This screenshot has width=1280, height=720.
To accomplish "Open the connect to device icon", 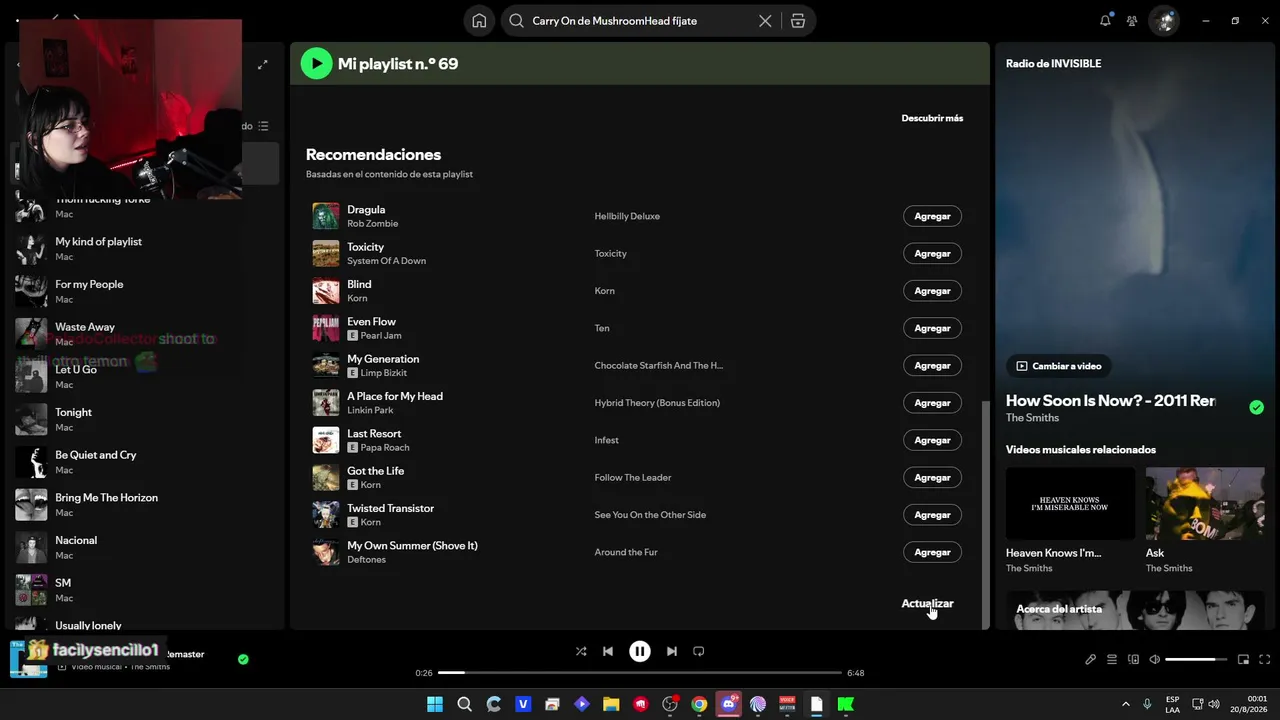I will coord(1134,659).
